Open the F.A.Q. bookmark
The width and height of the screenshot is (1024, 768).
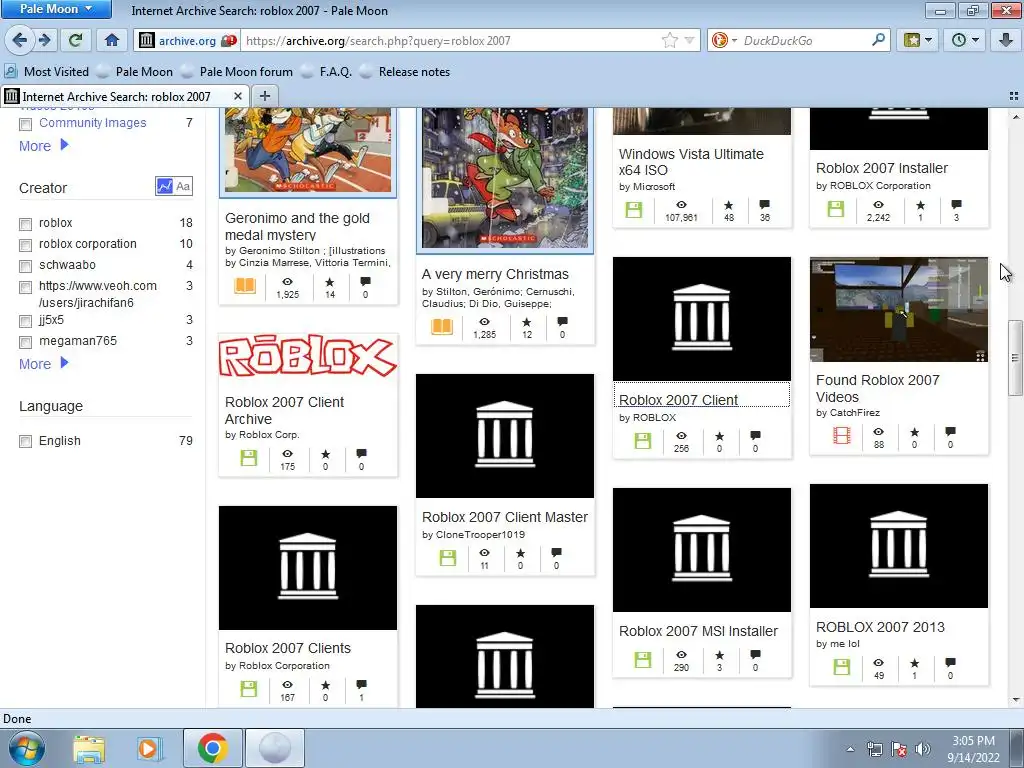[x=327, y=72]
